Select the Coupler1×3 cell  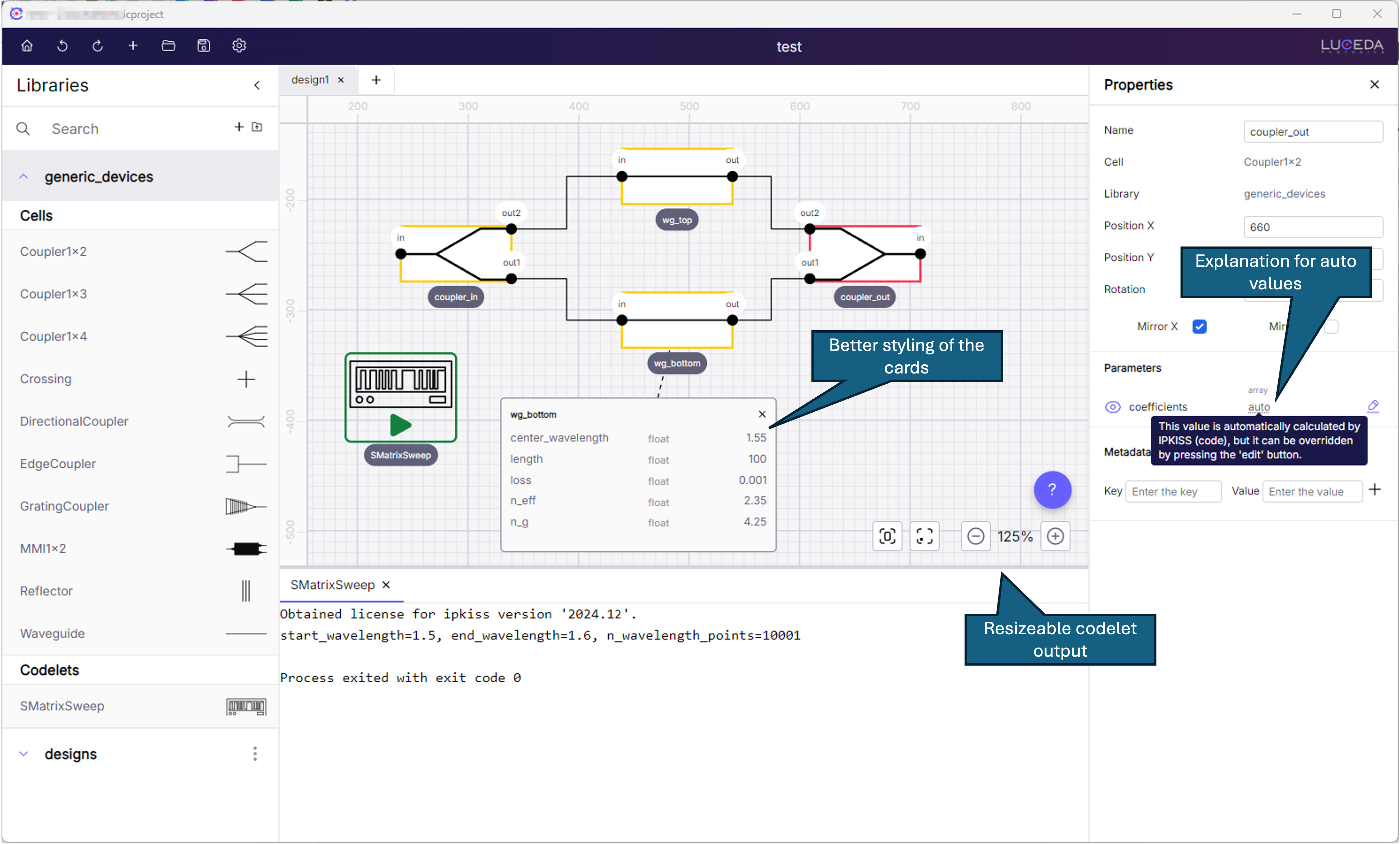(53, 293)
